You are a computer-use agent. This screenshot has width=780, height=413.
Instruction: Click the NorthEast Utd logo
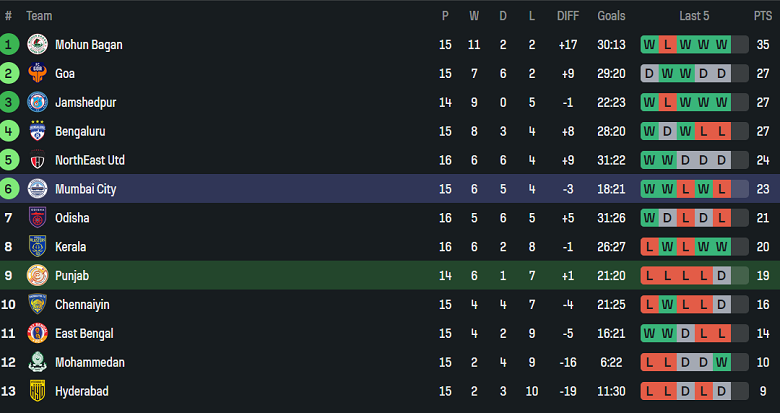click(37, 160)
